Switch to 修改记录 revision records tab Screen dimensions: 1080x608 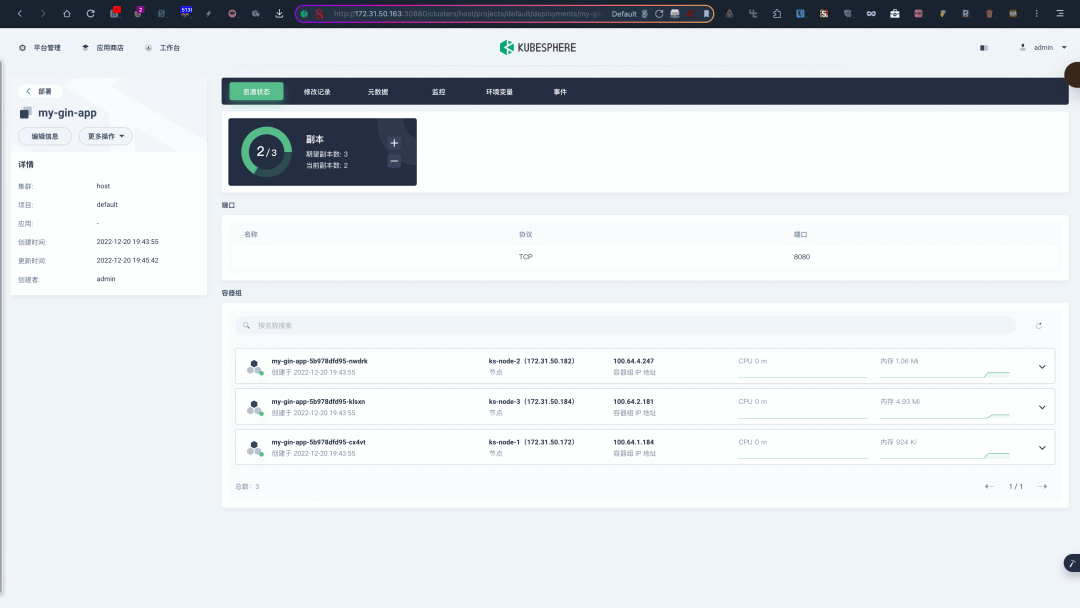[317, 92]
